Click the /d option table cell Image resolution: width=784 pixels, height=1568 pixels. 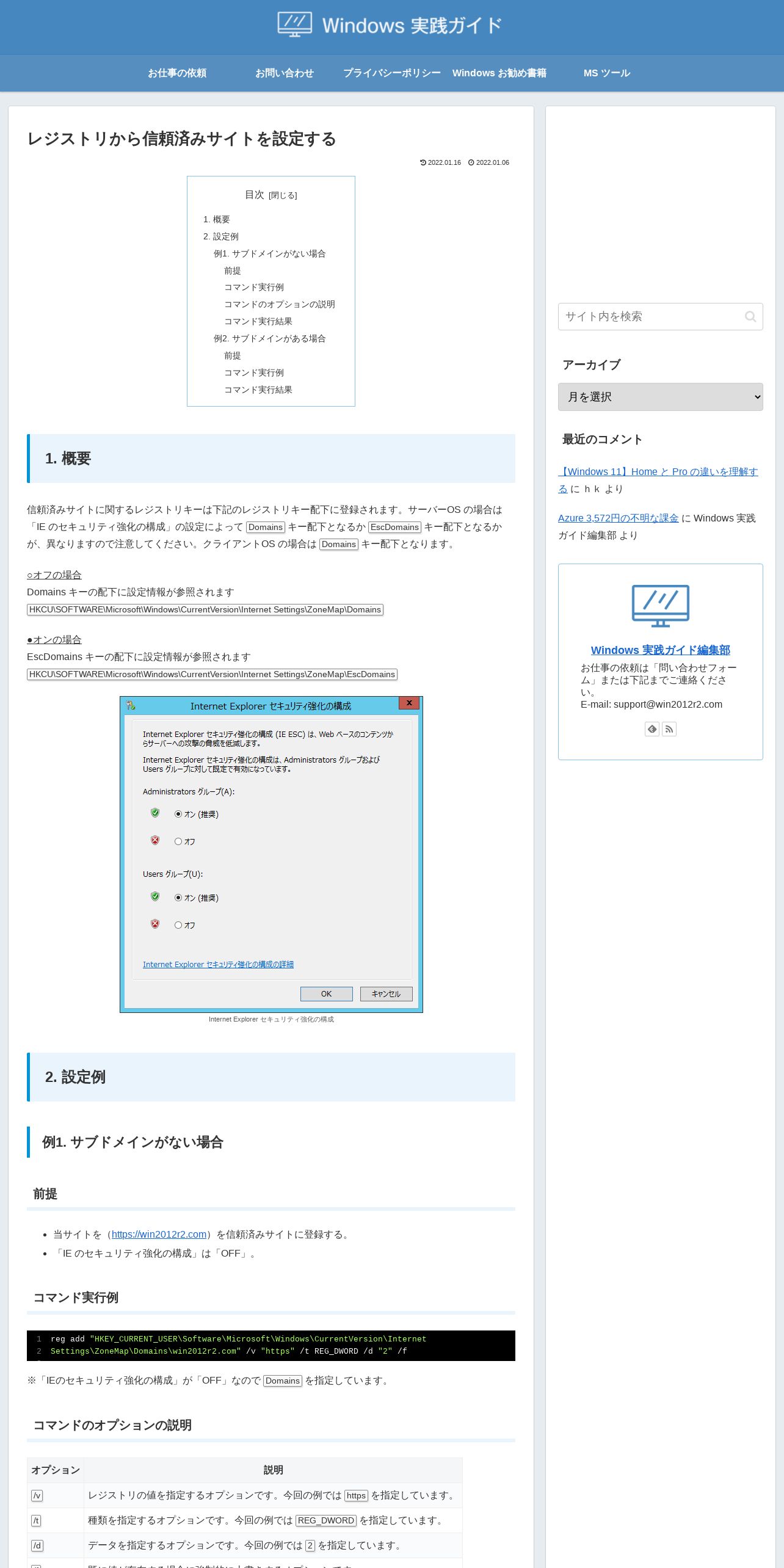pyautogui.click(x=55, y=1545)
